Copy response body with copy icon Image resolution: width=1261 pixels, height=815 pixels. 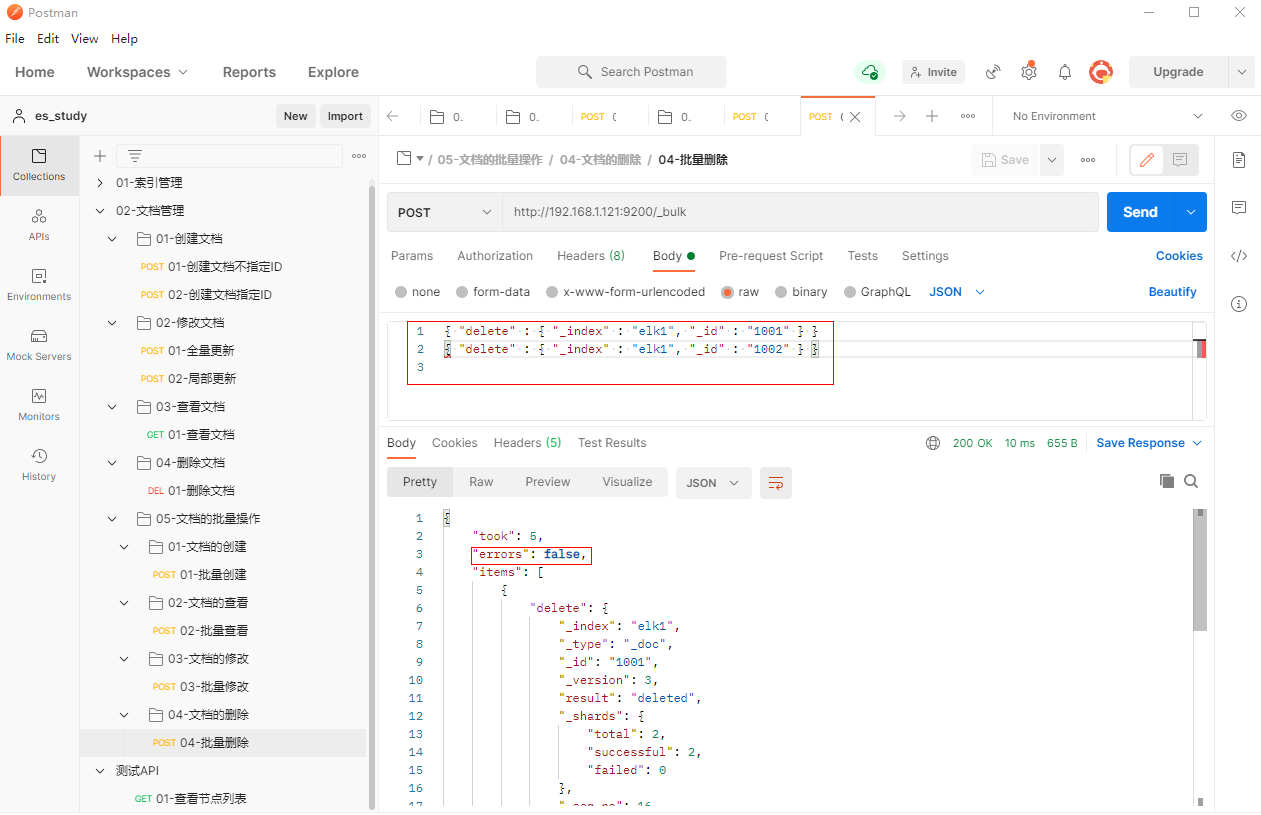click(1166, 481)
